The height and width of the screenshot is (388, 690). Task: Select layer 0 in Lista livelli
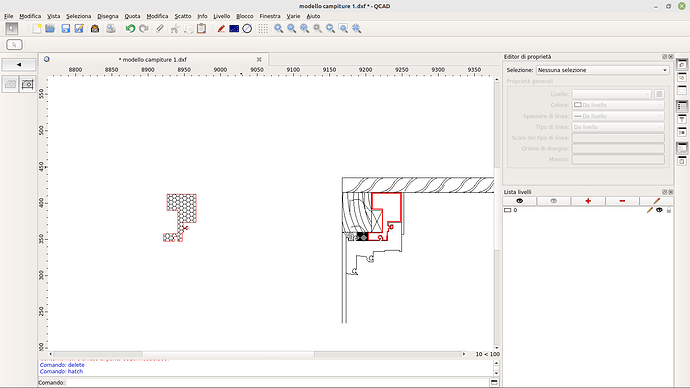pyautogui.click(x=588, y=210)
